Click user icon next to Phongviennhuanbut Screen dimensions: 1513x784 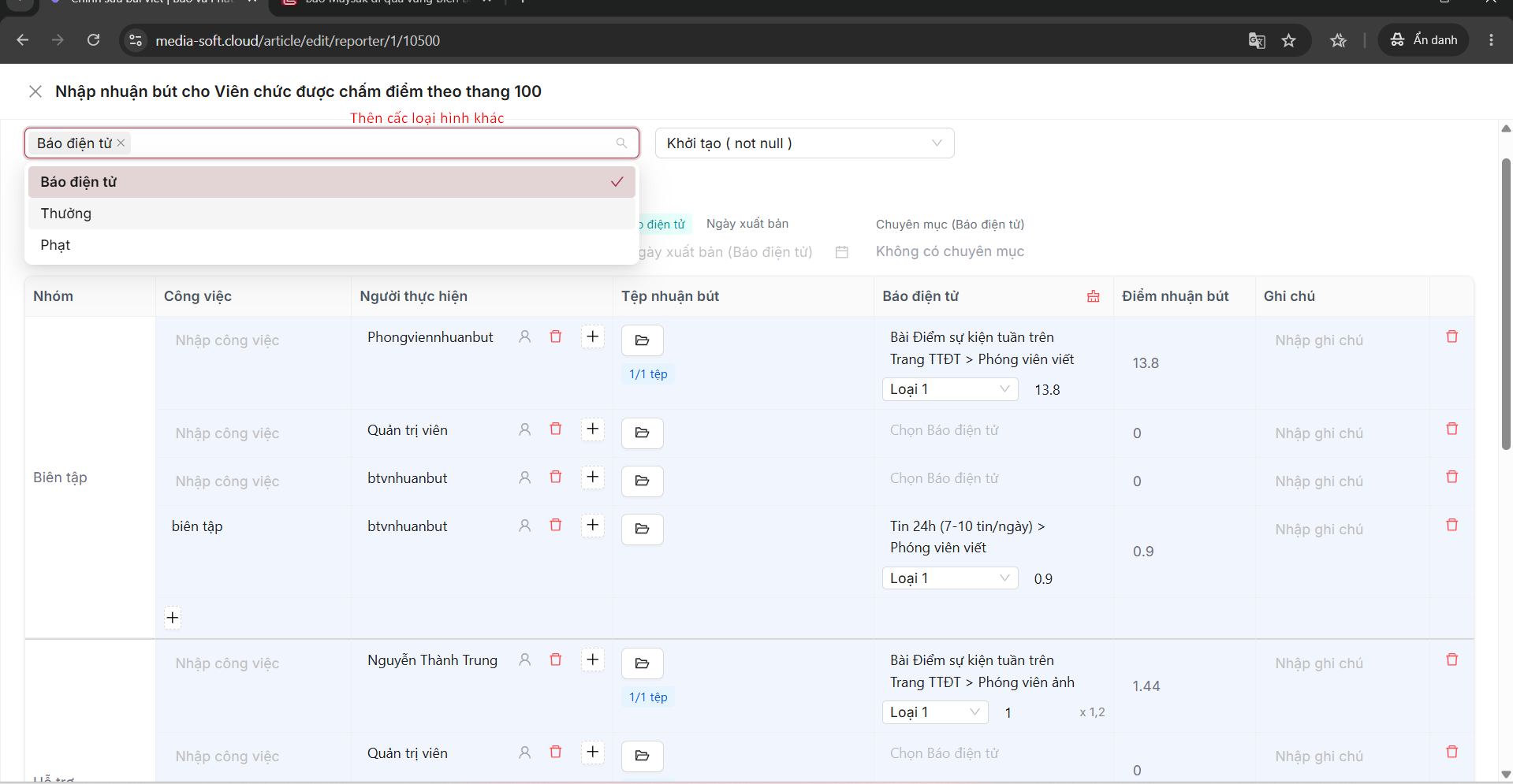click(524, 336)
